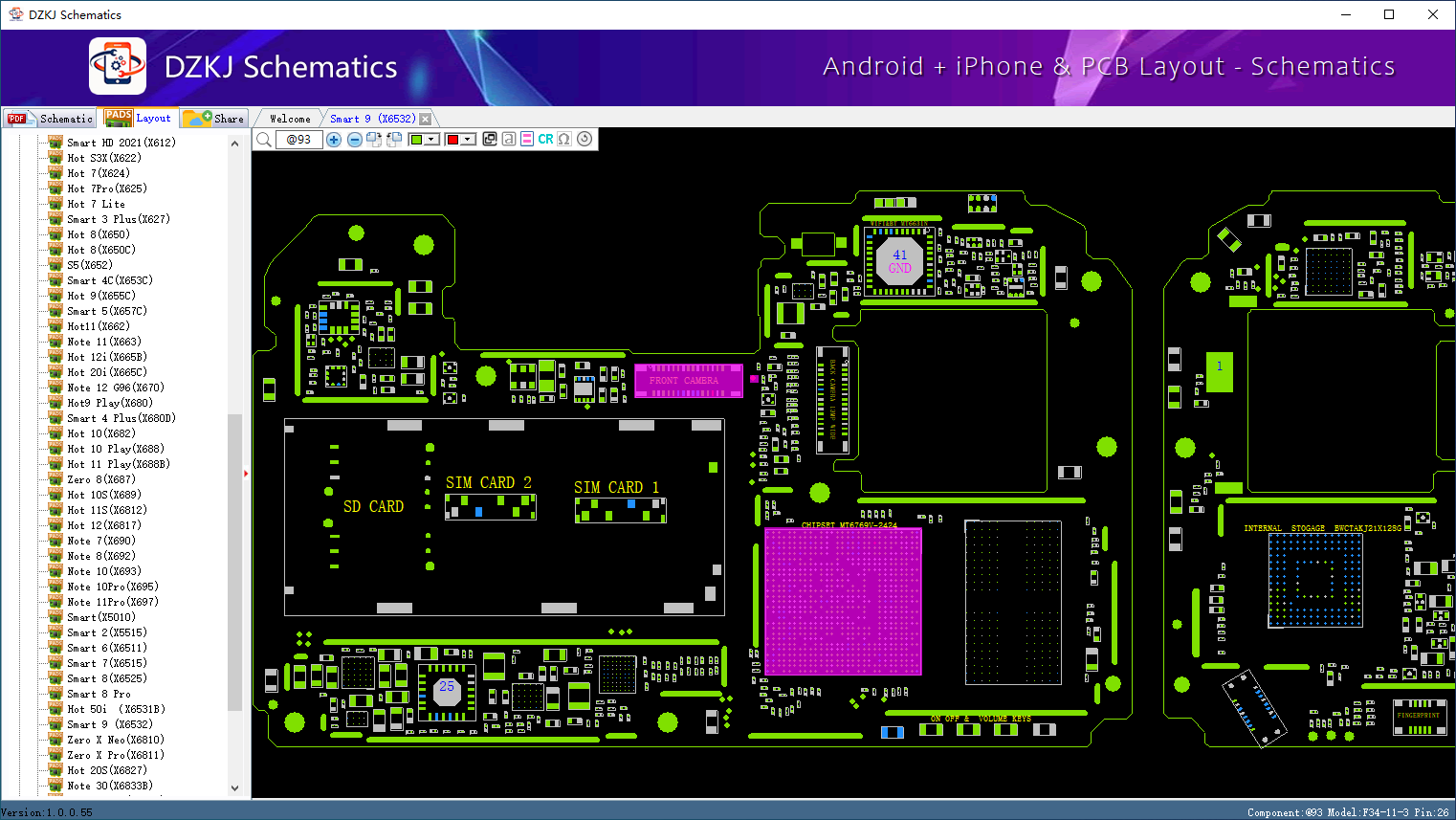Select Note 11(X663) in model list

104,342
